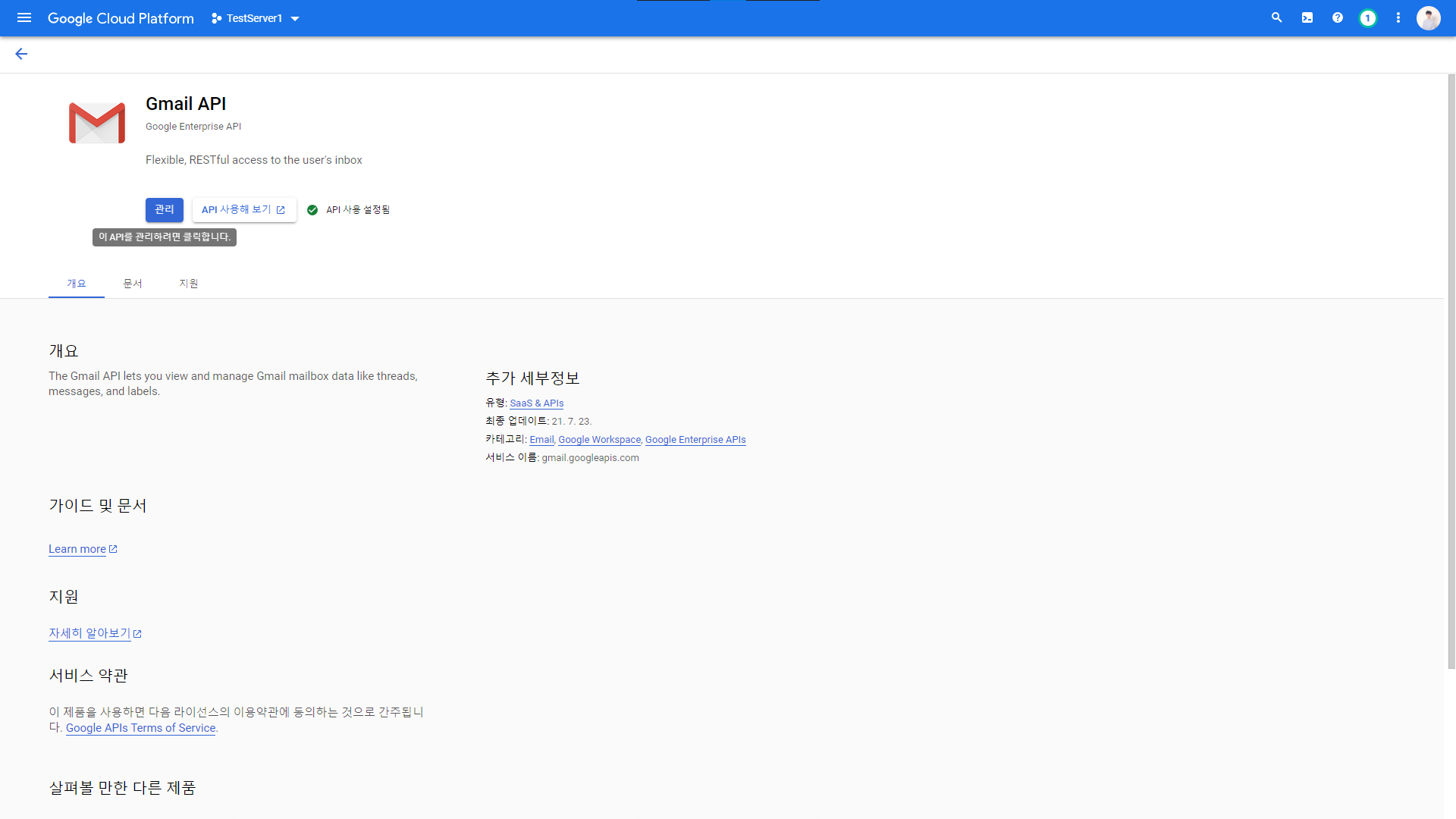The width and height of the screenshot is (1456, 819).
Task: Open the Google Workspace category link
Action: click(x=599, y=440)
